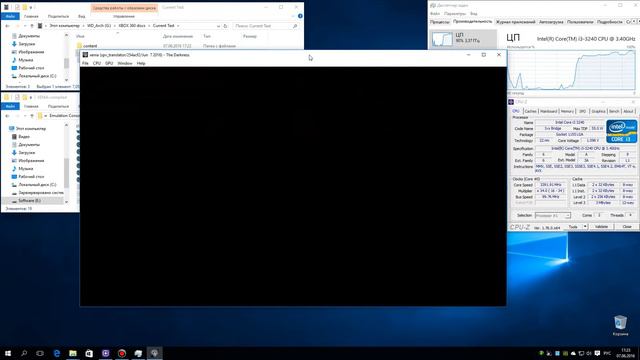This screenshot has width=640, height=360.
Task: Click WD_Arch (G:) in the breadcrumb path
Action: [x=99, y=26]
